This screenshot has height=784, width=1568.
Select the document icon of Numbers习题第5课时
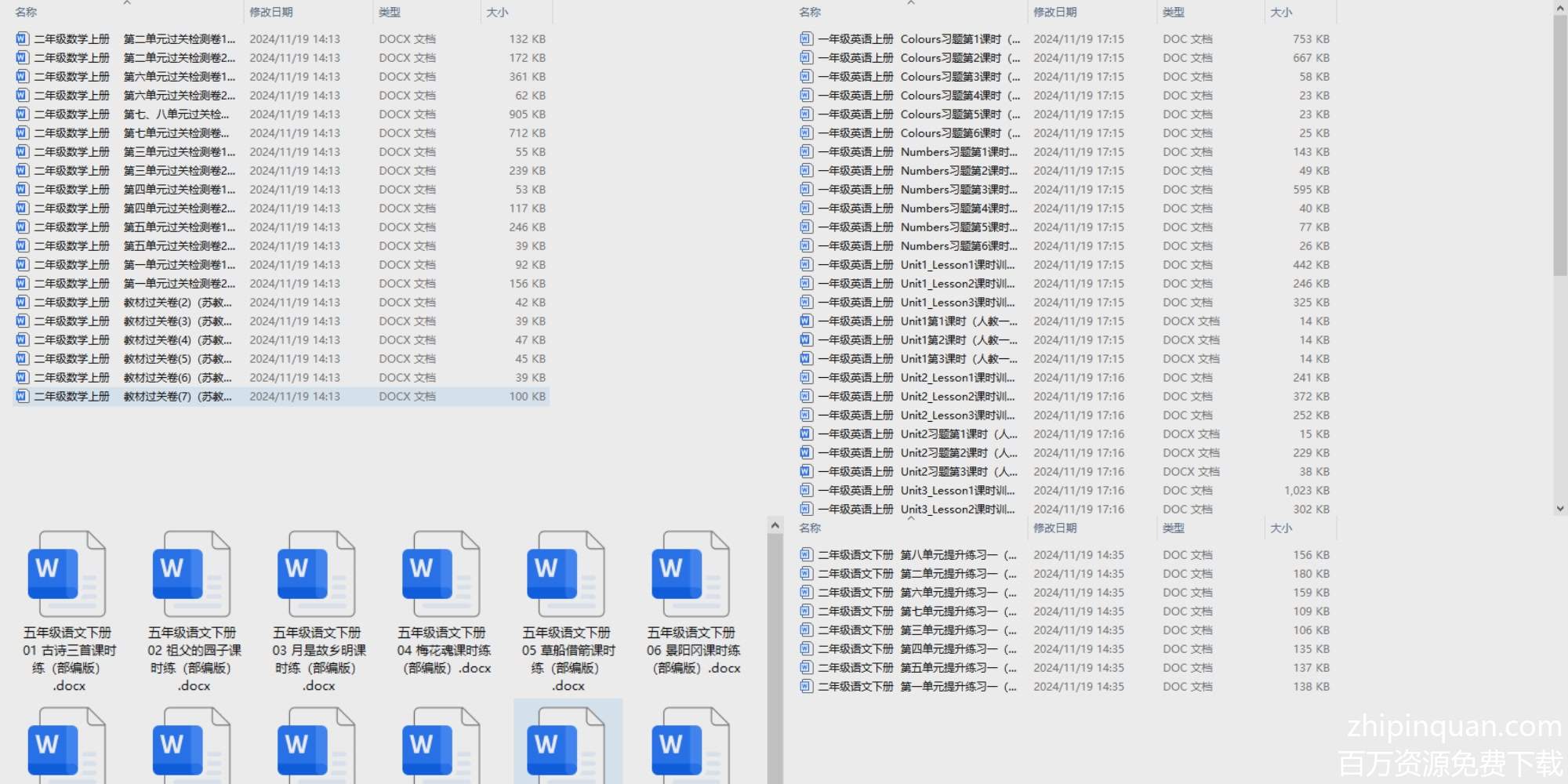pyautogui.click(x=806, y=227)
